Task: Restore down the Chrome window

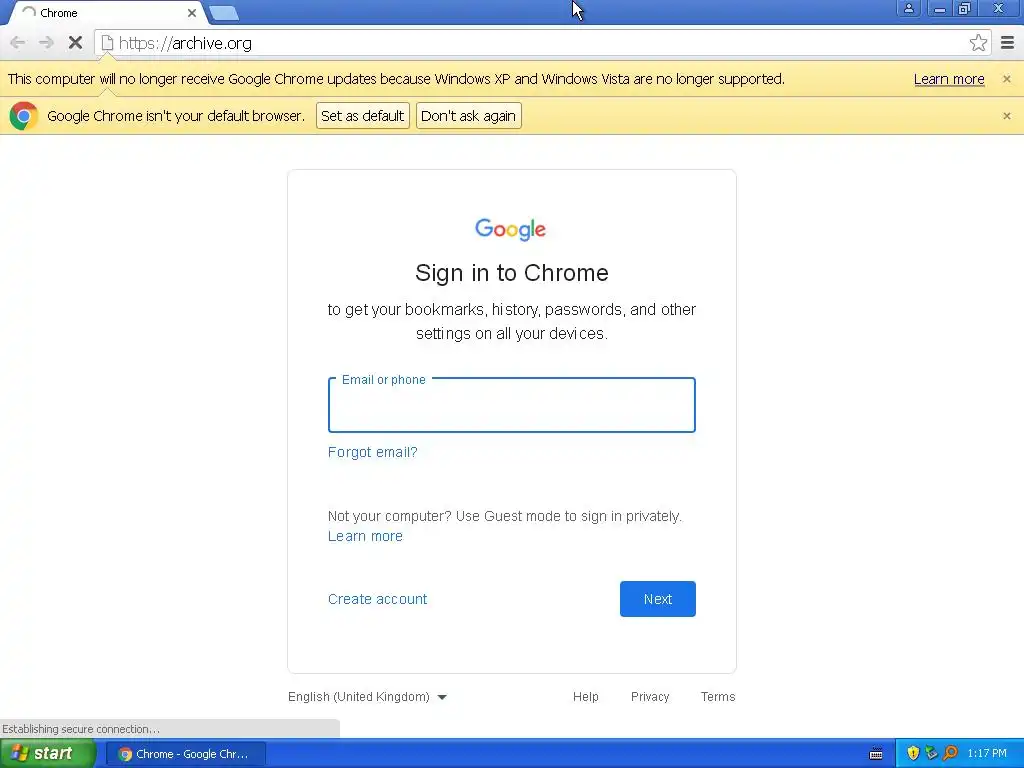Action: point(964,8)
